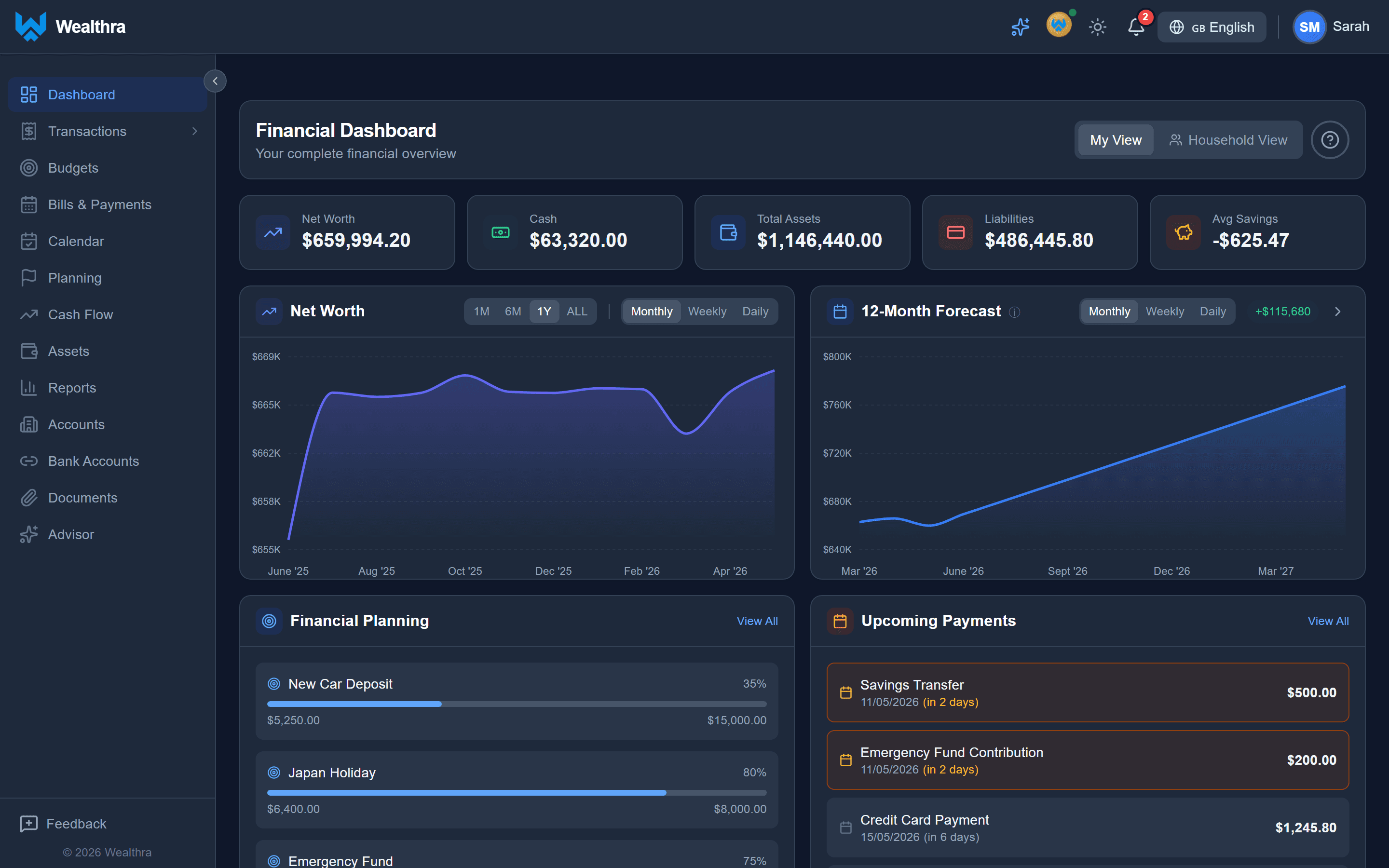Select Monthly in Net Worth chart
This screenshot has width=1389, height=868.
coord(652,312)
